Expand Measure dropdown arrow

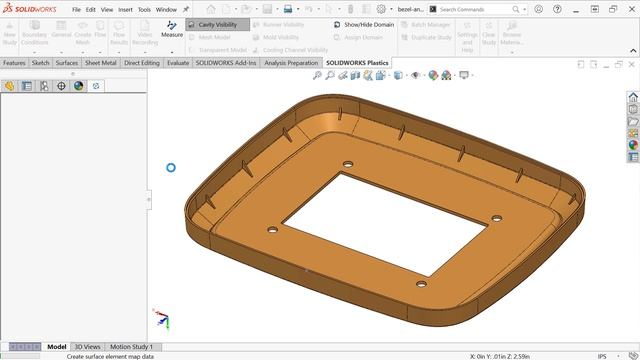pyautogui.click(x=172, y=52)
